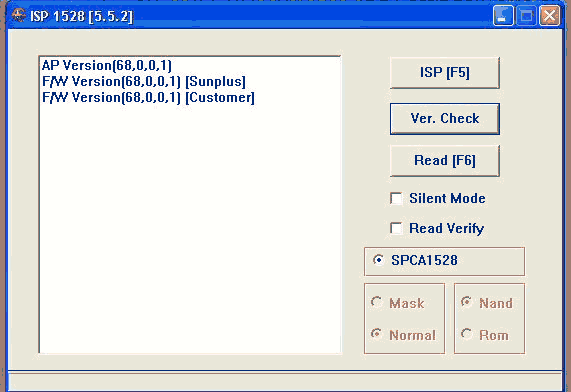Click the Read [F6] button
This screenshot has height=392, width=571.
pyautogui.click(x=445, y=161)
